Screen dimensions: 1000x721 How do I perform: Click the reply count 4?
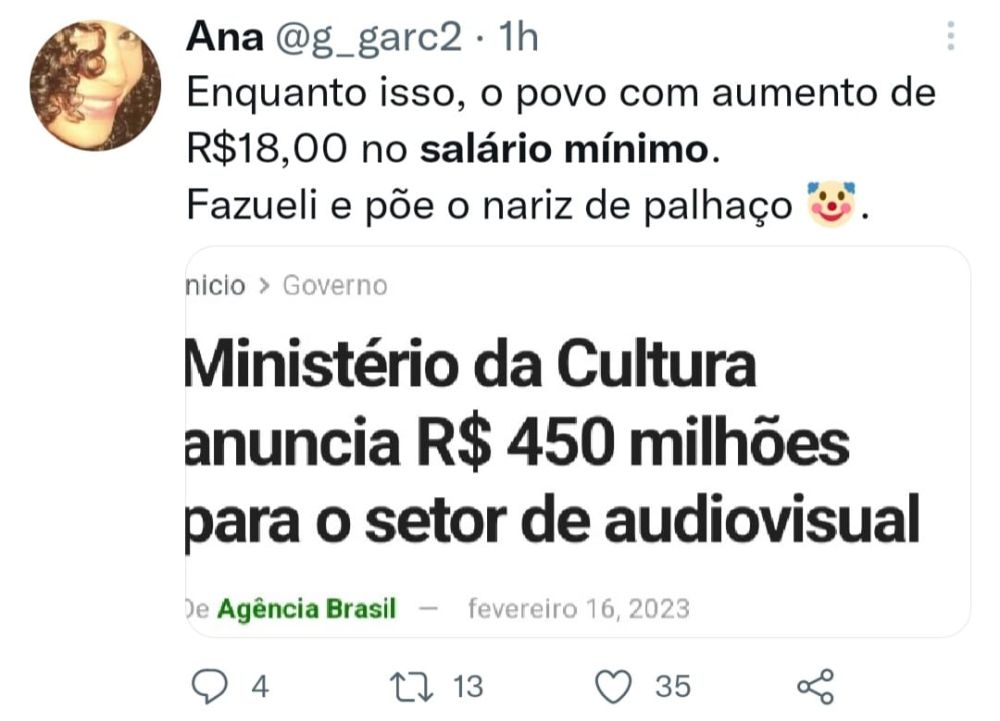260,687
